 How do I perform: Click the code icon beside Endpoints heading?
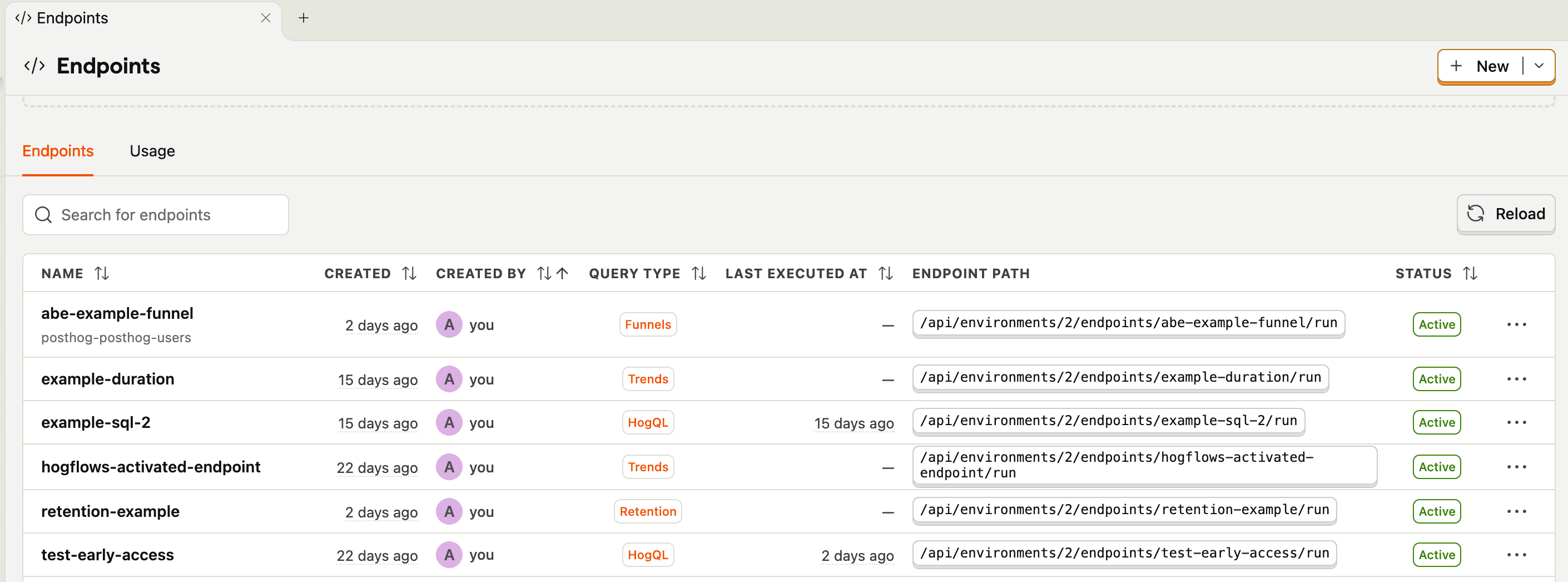point(34,65)
